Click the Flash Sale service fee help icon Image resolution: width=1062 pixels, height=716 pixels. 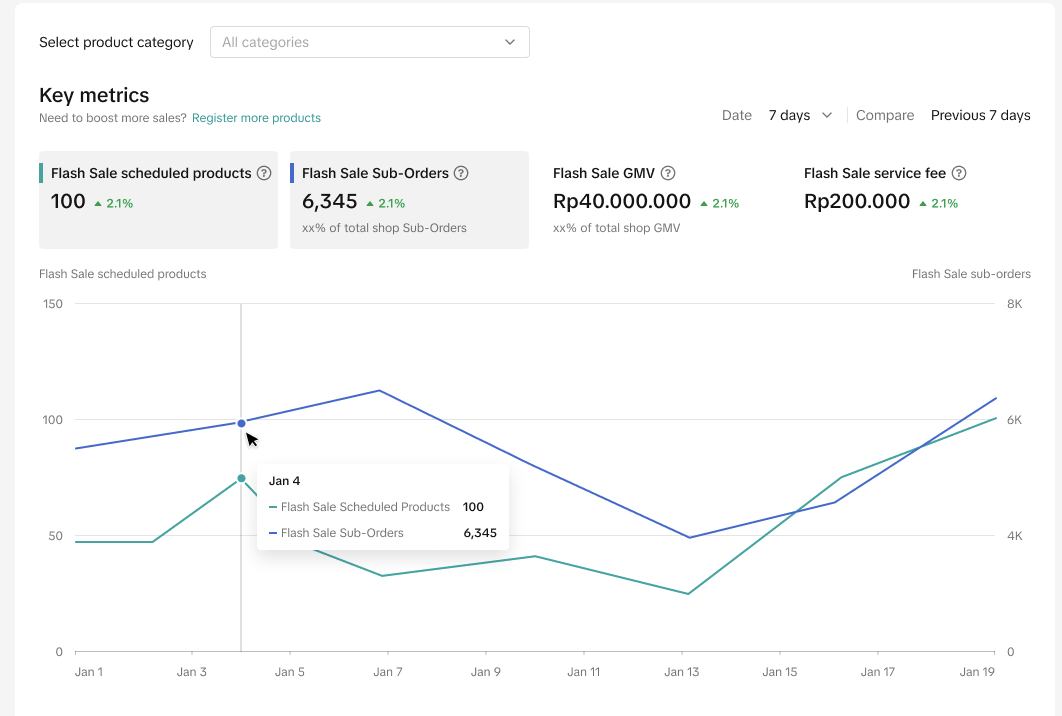tap(959, 173)
